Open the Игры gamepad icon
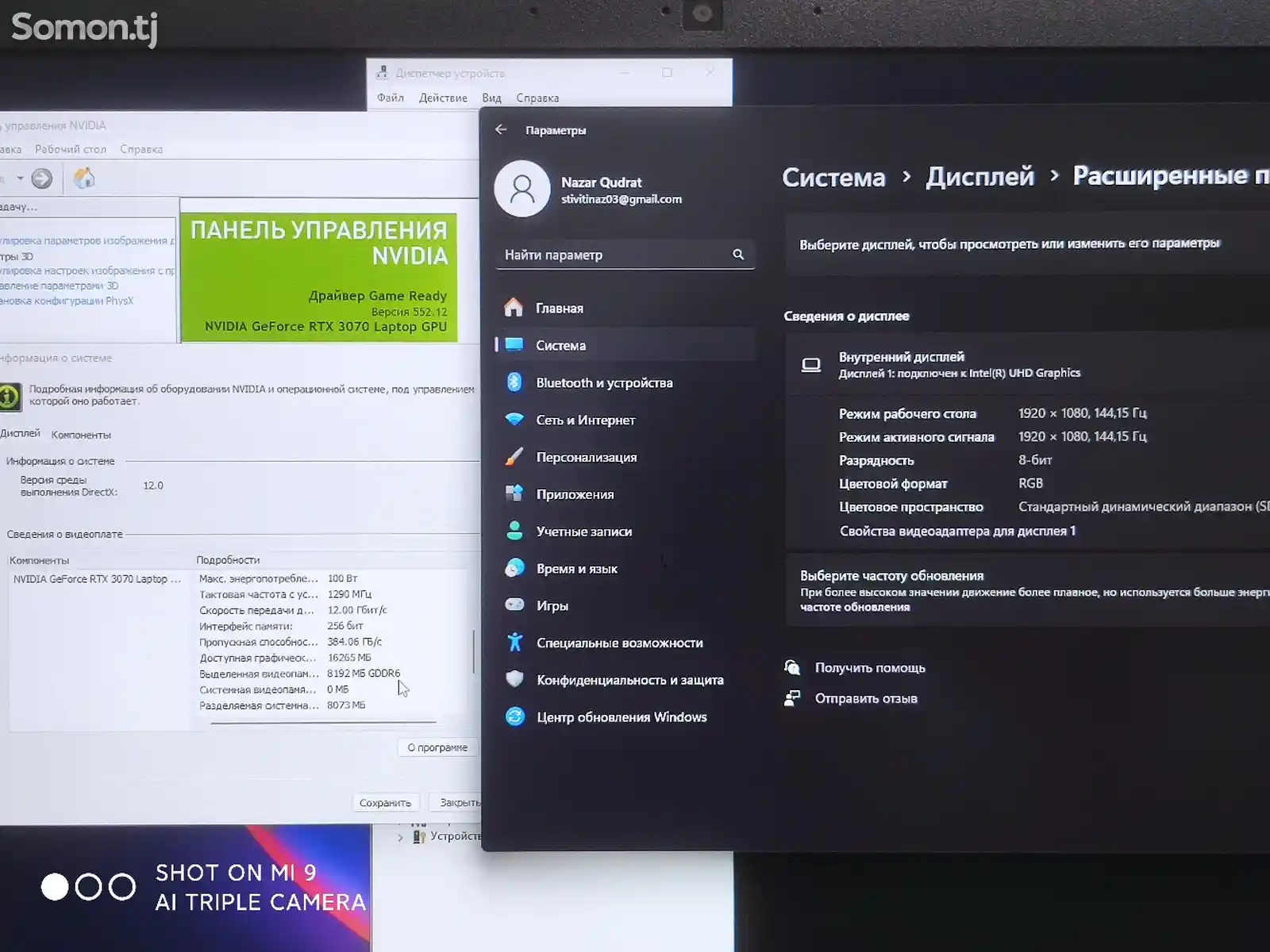 (514, 605)
